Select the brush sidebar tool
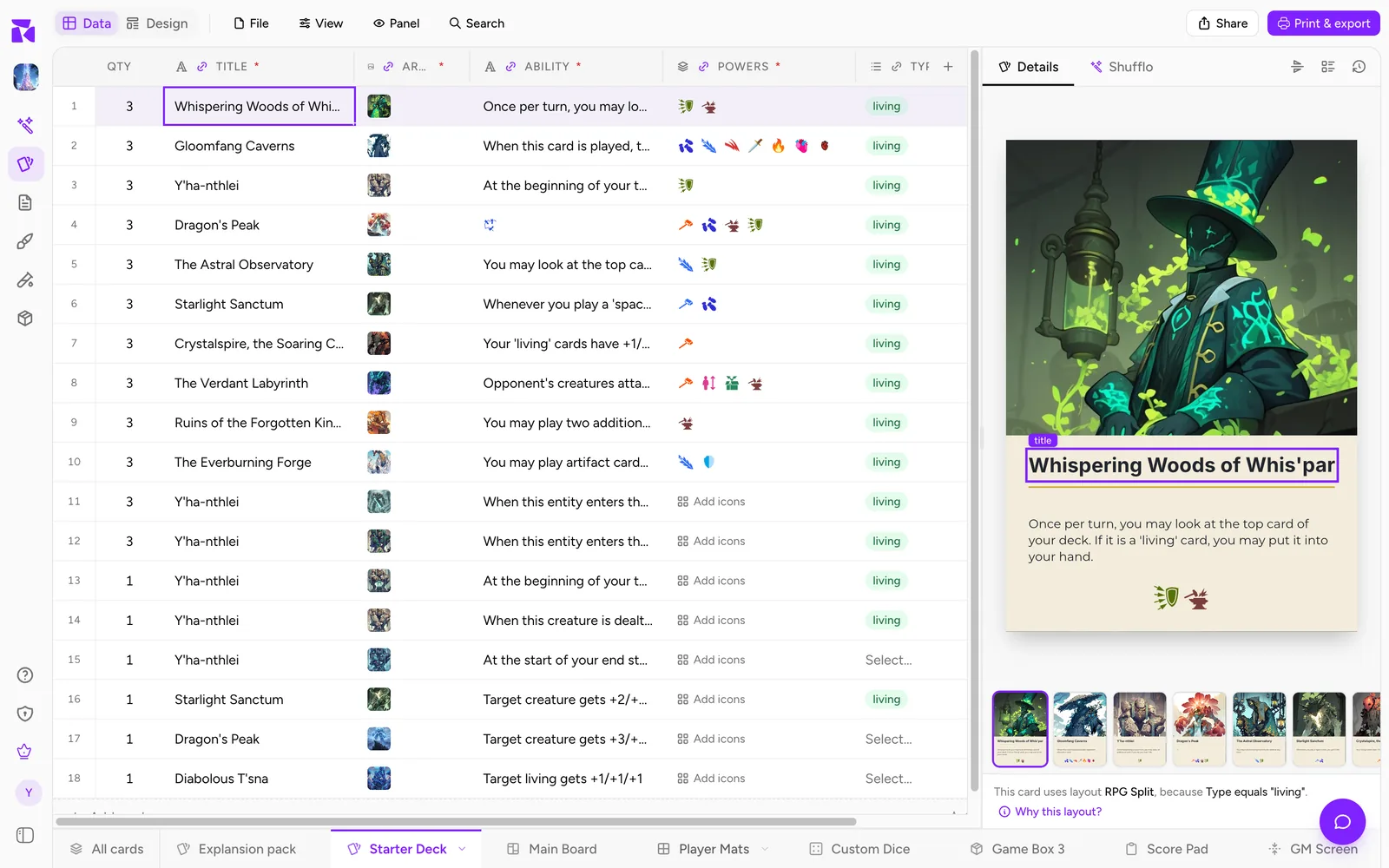 coord(25,241)
